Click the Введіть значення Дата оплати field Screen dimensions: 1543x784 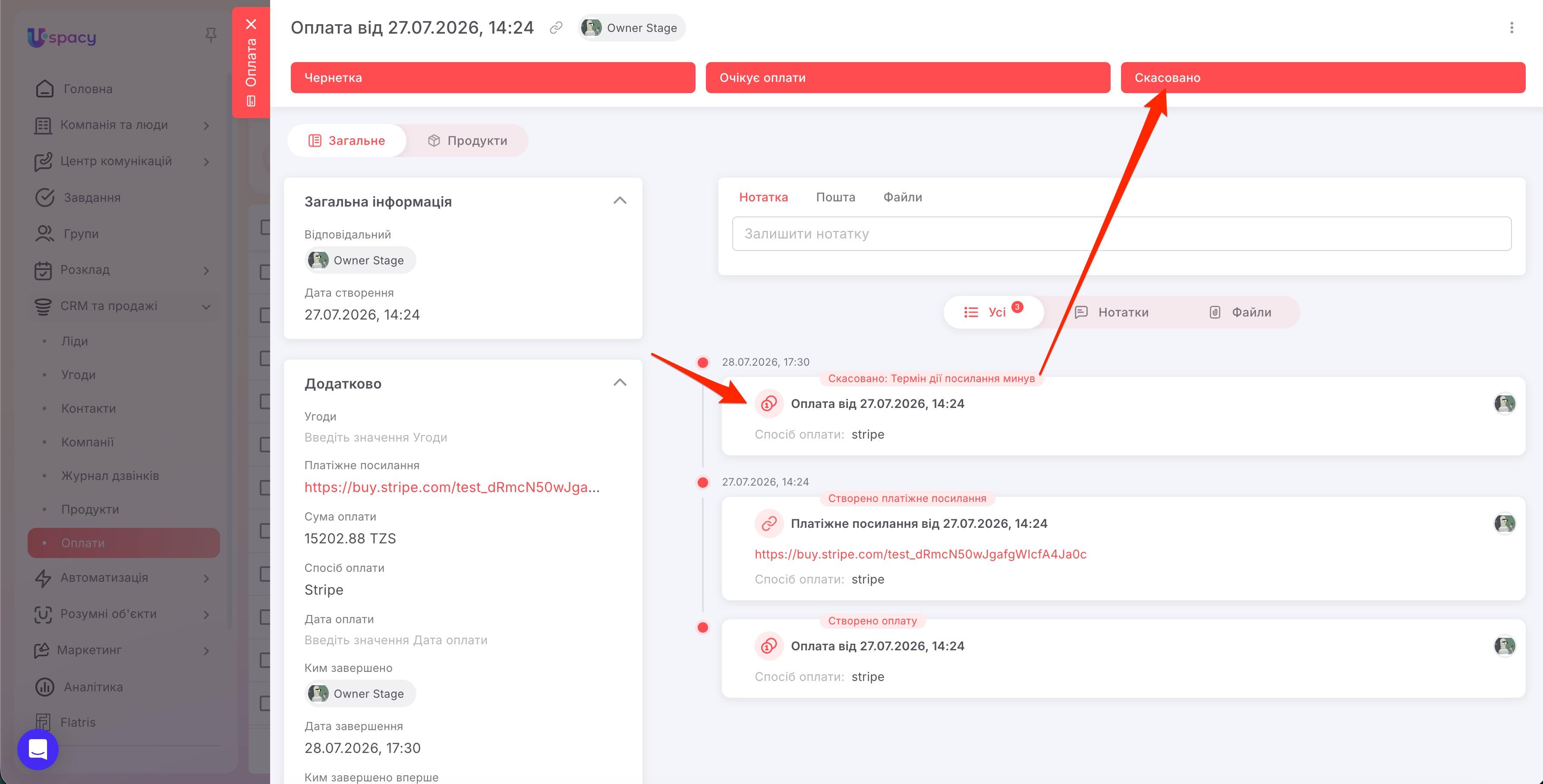click(396, 640)
